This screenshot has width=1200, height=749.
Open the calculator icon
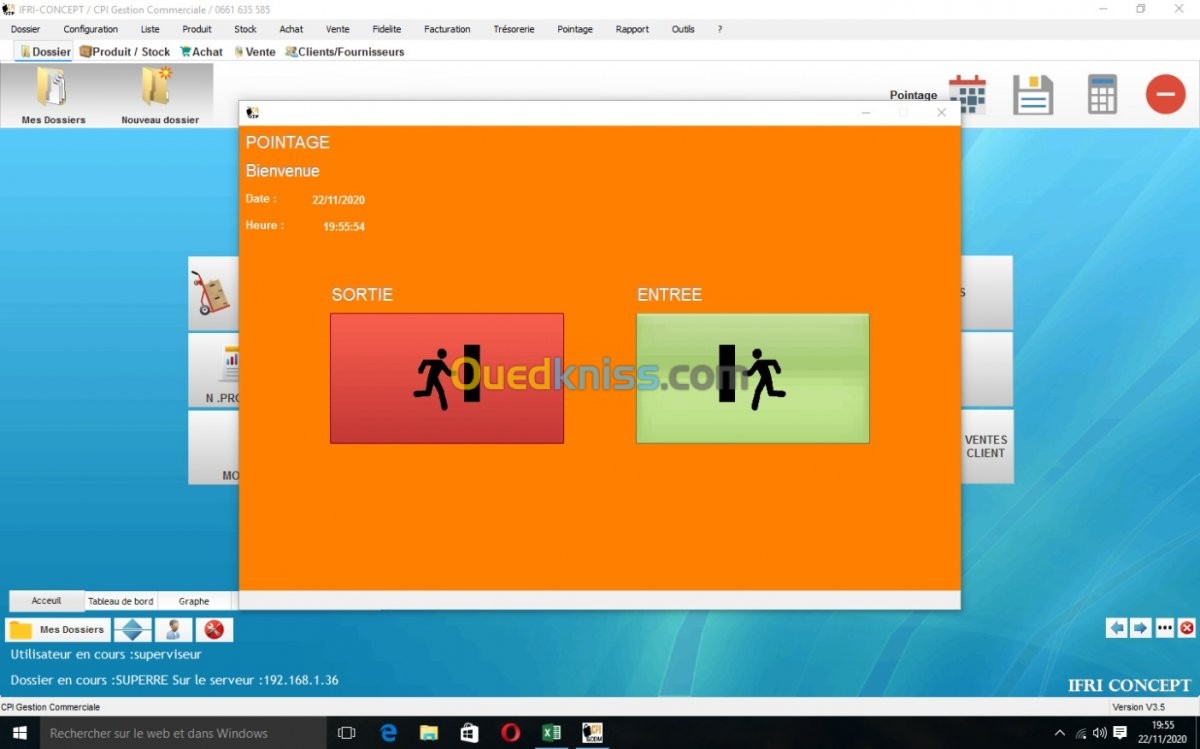coord(1102,95)
